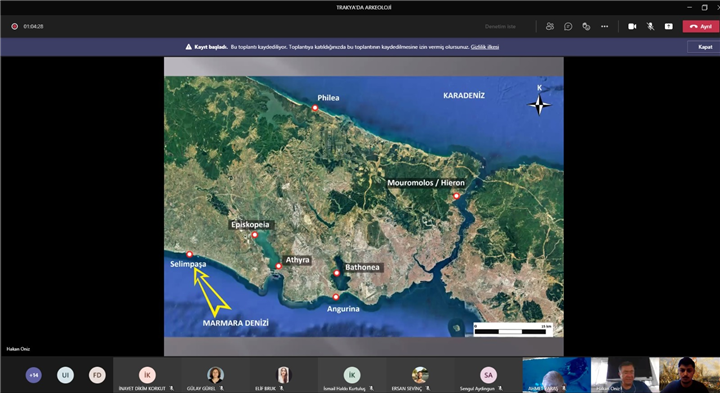Select the FD participant avatar
The image size is (720, 393).
pyautogui.click(x=97, y=375)
